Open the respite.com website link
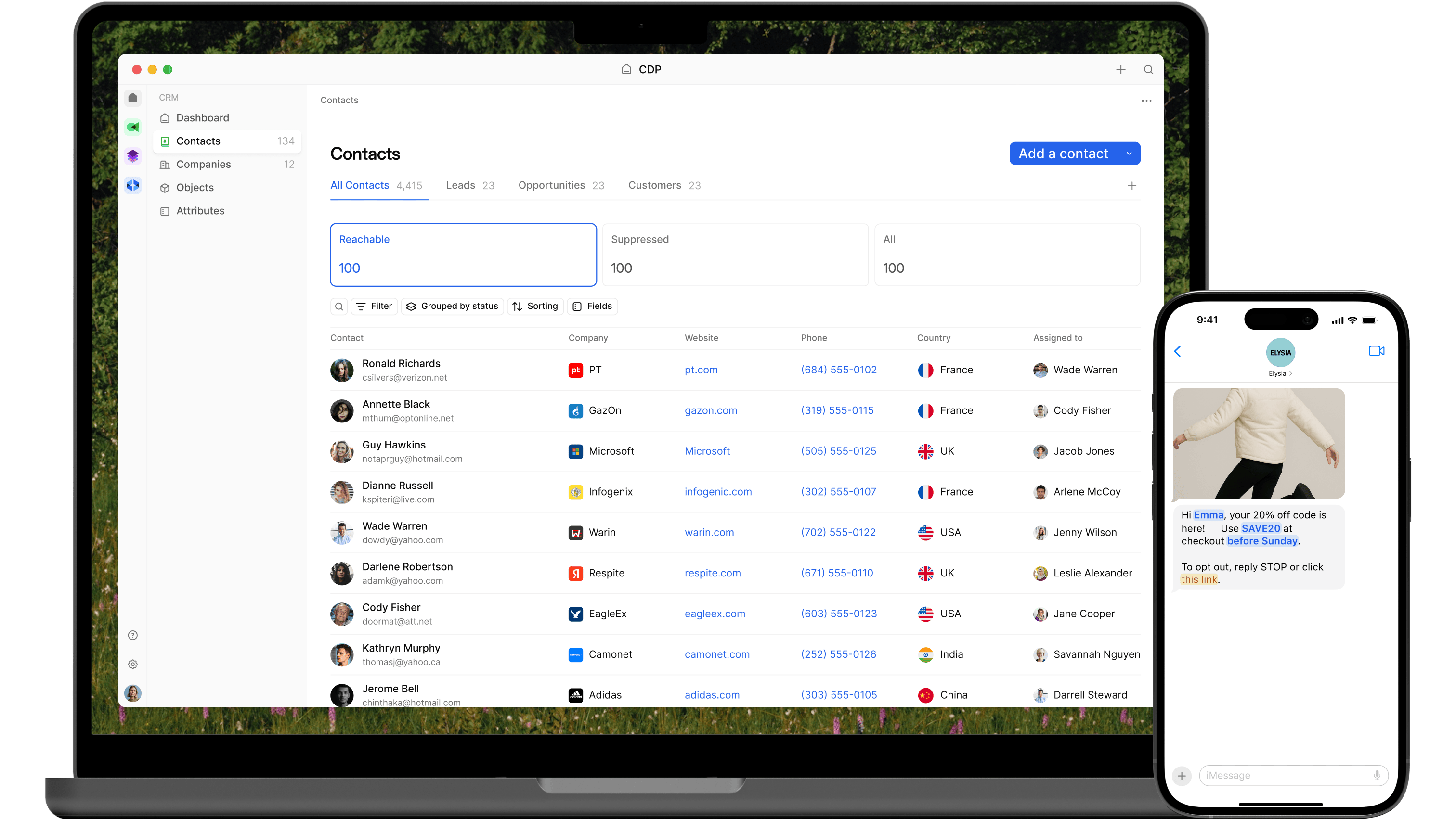Screen dimensions: 1456x819 [712, 573]
